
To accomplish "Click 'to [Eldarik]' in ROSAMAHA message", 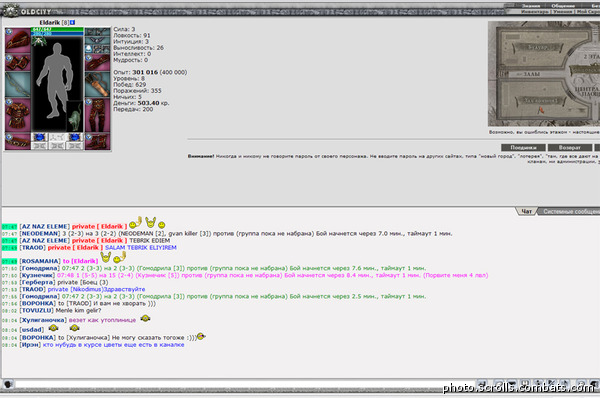I will (80, 261).
